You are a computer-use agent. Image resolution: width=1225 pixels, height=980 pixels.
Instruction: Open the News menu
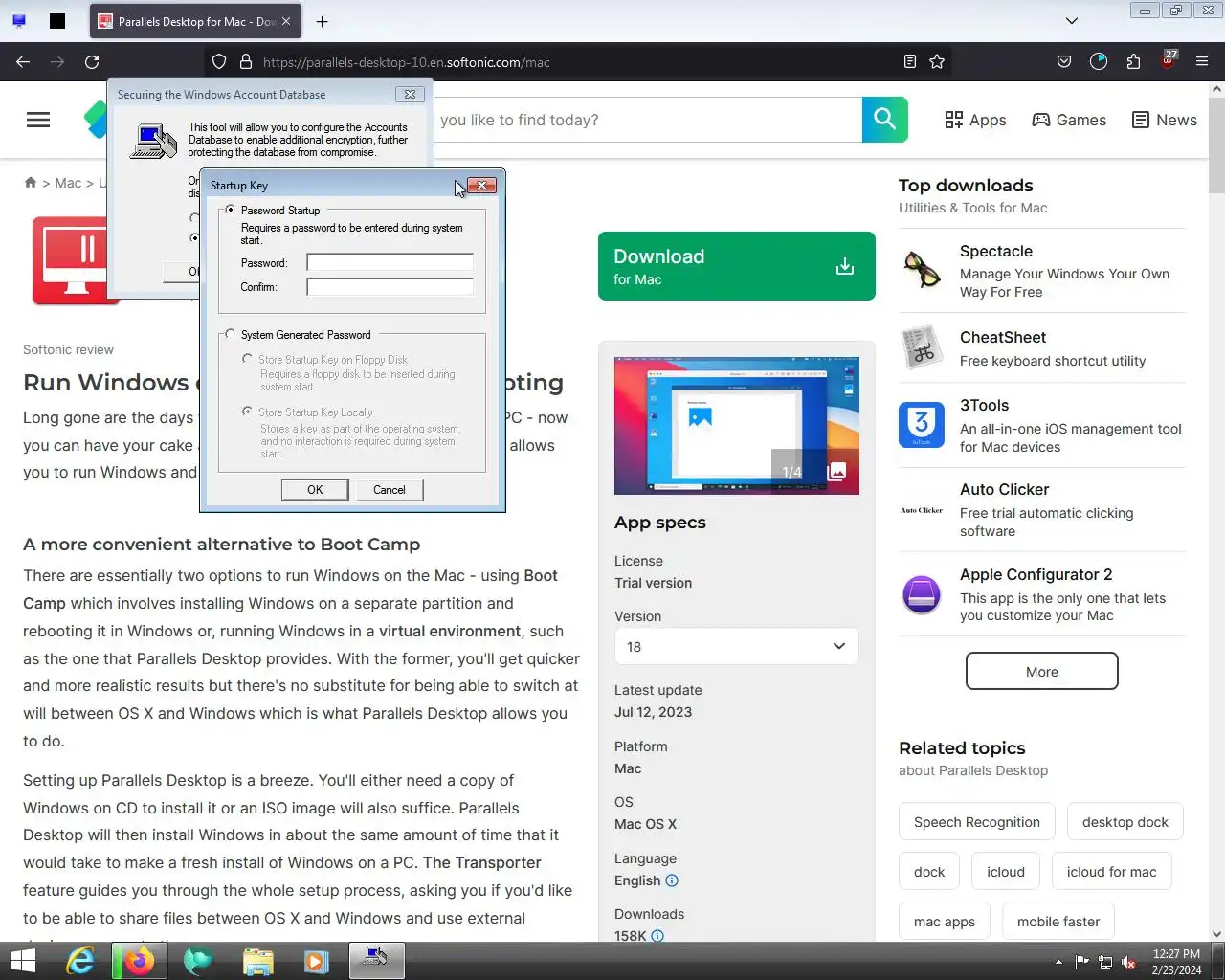[1164, 120]
